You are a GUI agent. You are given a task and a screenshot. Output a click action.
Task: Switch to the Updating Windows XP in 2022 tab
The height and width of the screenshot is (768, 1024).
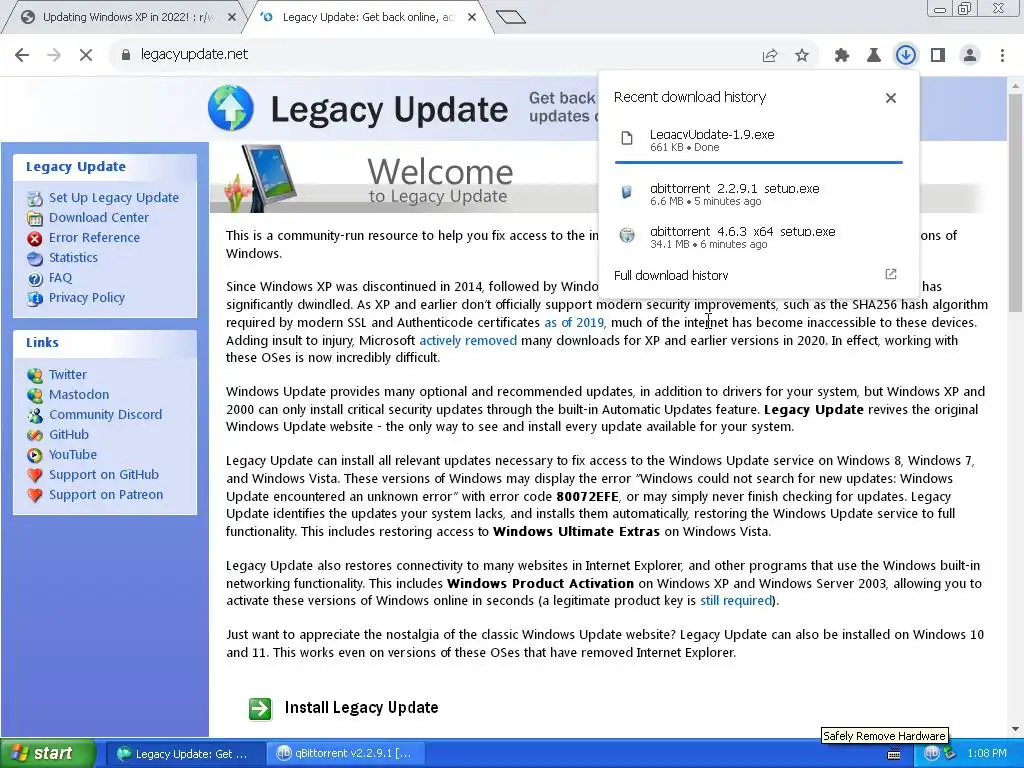(x=126, y=17)
